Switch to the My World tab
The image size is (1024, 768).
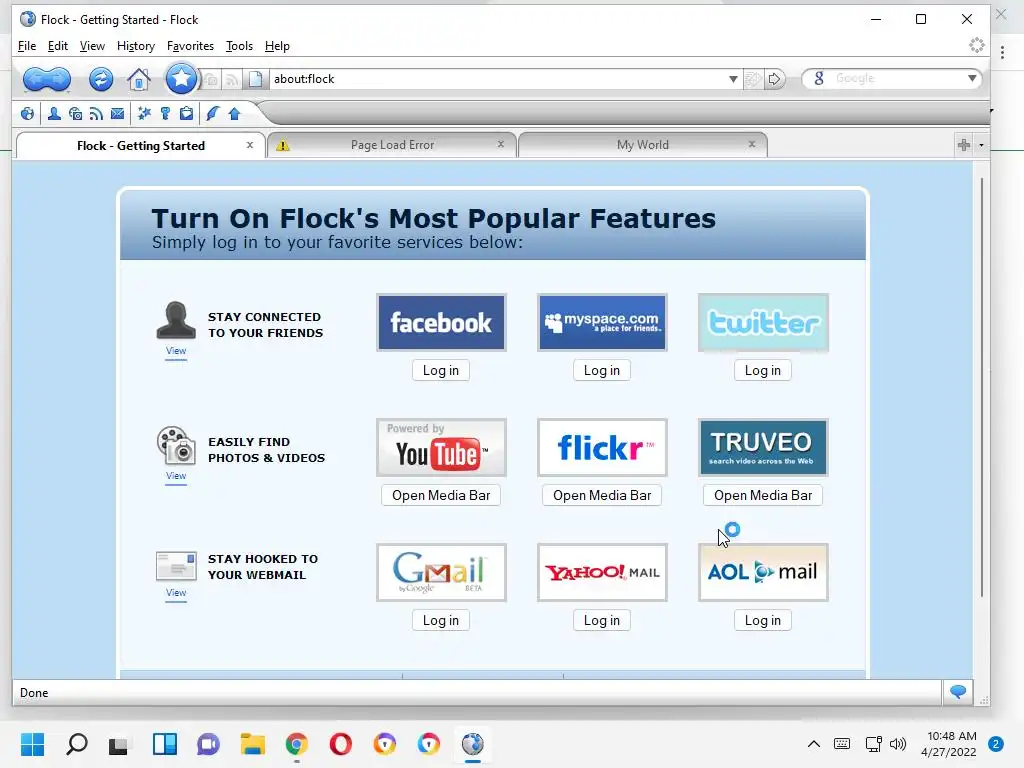[x=643, y=145]
